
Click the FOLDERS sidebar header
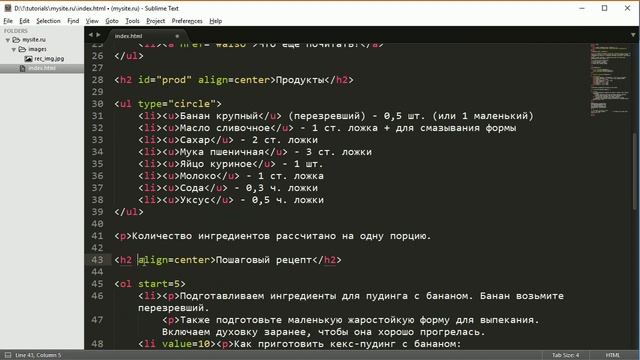[16, 31]
